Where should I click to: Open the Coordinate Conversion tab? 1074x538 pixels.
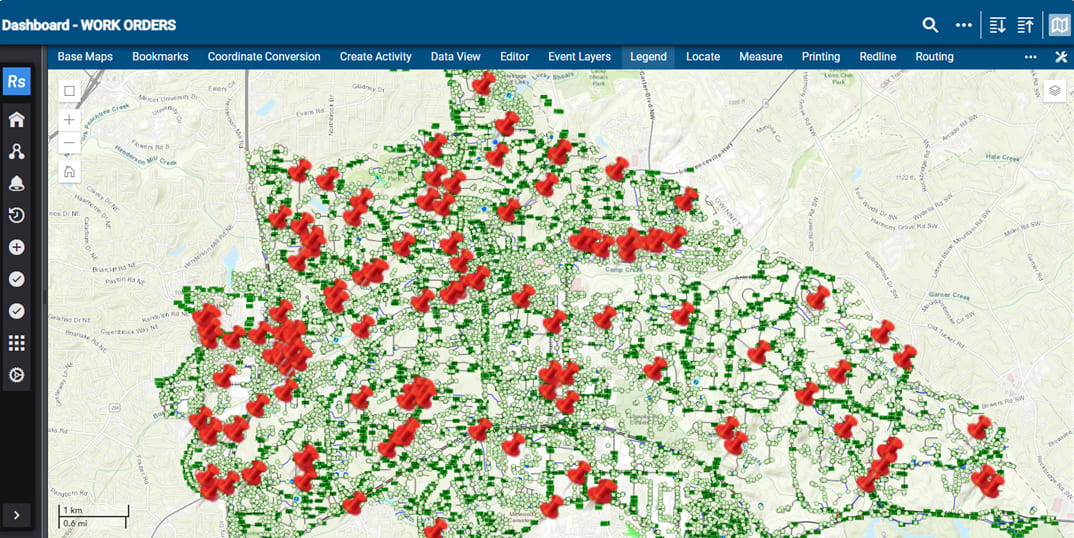click(x=264, y=57)
